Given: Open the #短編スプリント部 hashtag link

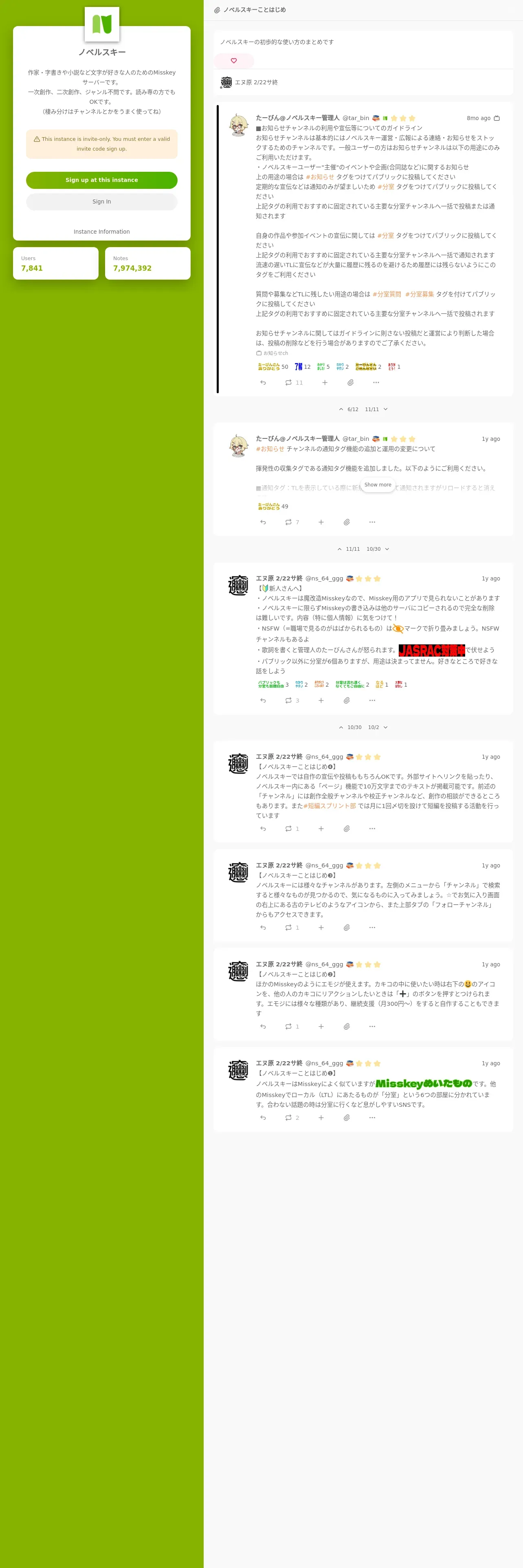Looking at the screenshot, I should pyautogui.click(x=330, y=806).
